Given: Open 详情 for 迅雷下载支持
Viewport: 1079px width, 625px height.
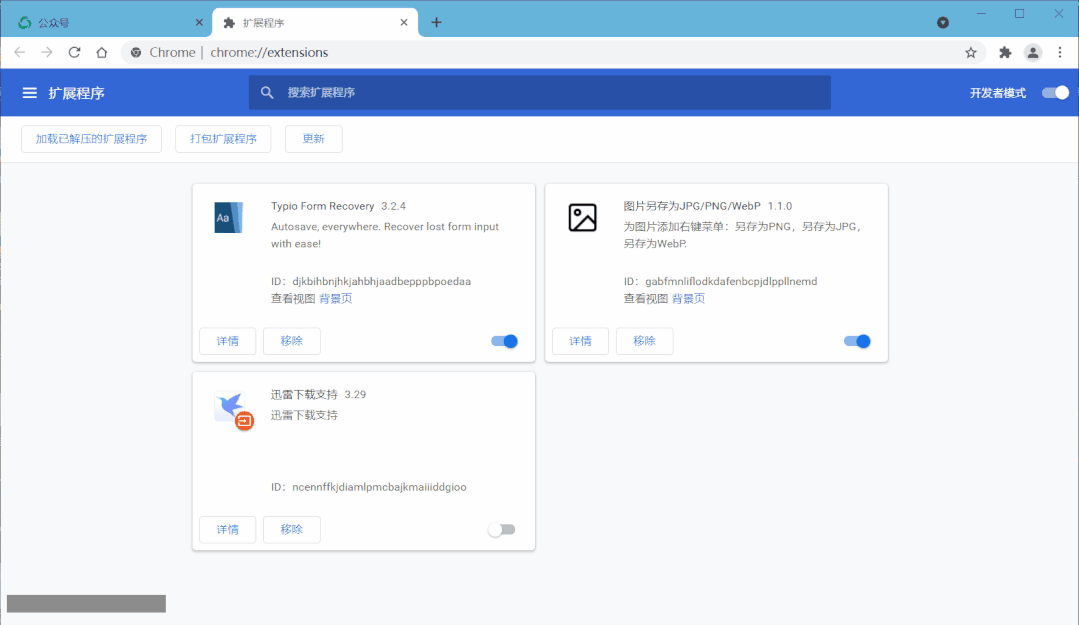Looking at the screenshot, I should pos(228,529).
